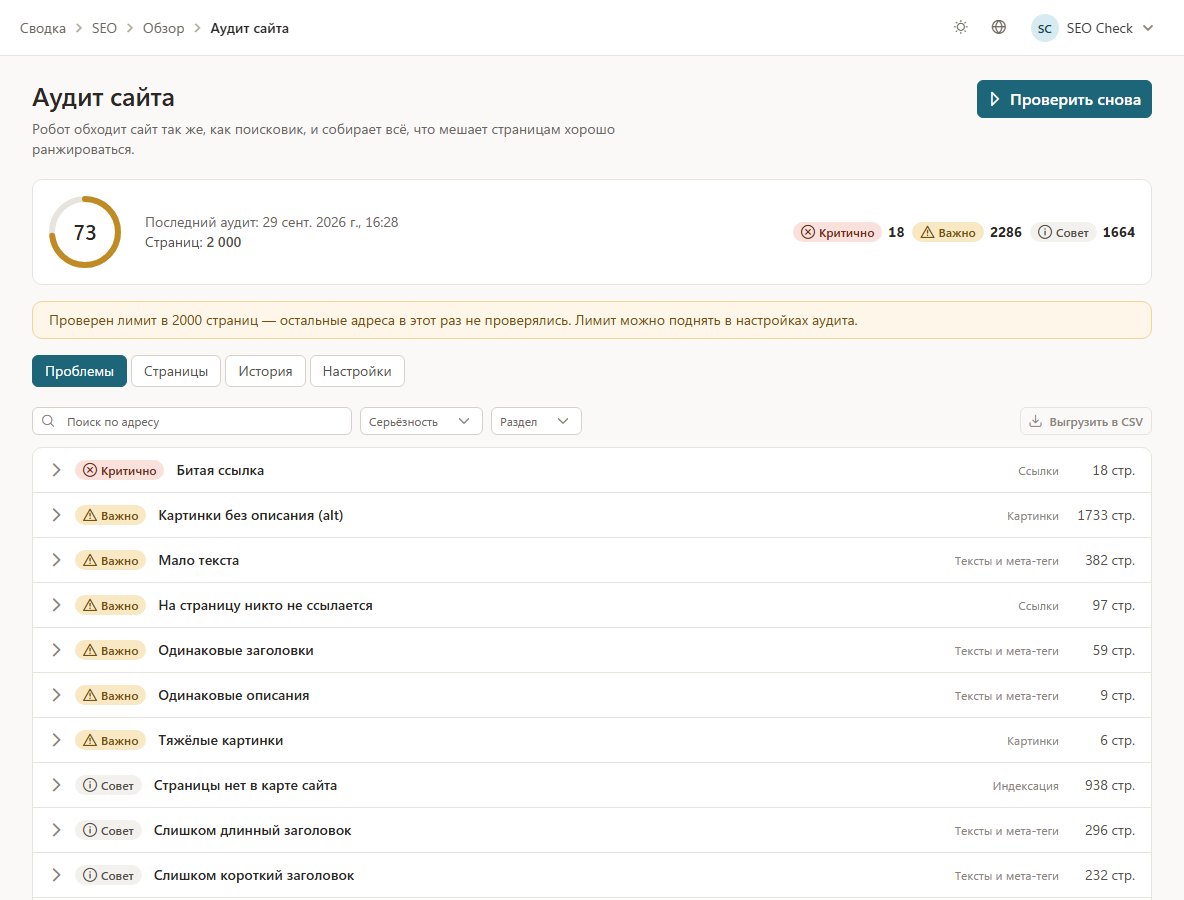Toggle light theme sun icon

[x=960, y=28]
